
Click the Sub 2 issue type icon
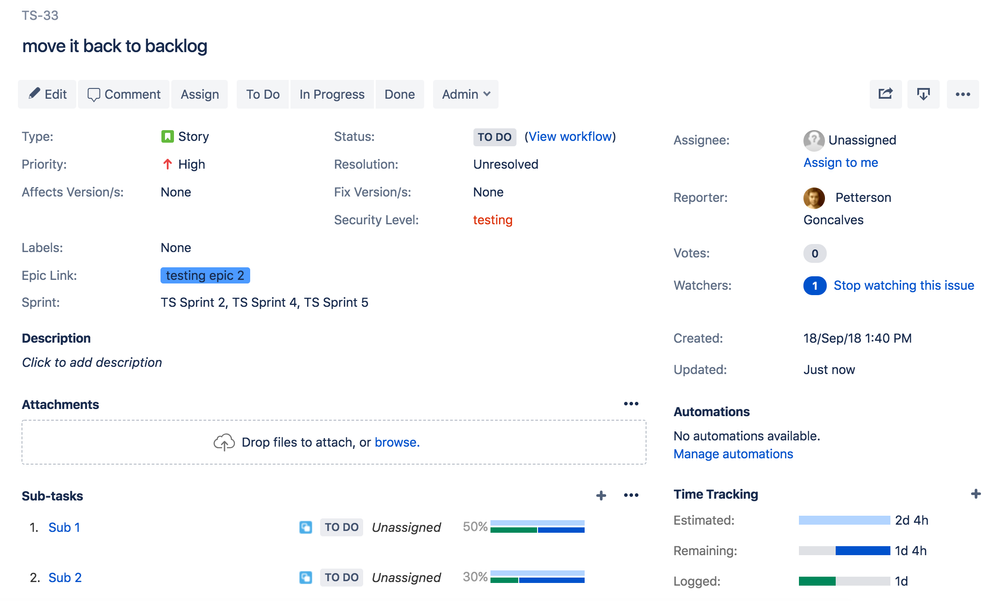tap(306, 577)
